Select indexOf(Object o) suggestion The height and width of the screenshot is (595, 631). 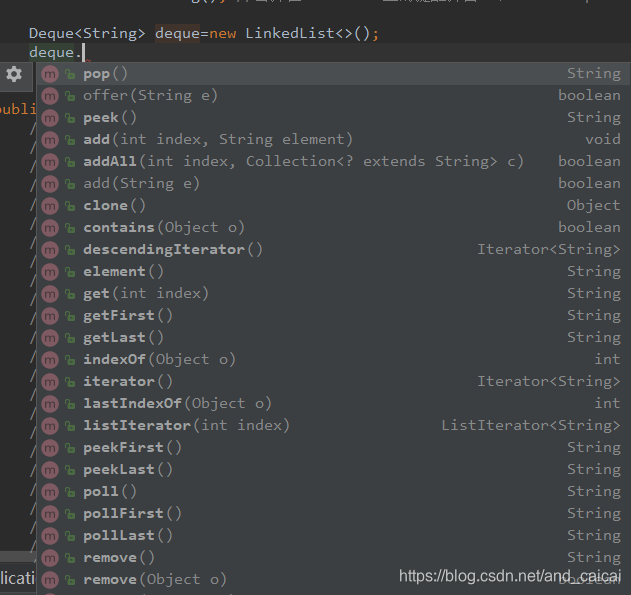point(333,360)
